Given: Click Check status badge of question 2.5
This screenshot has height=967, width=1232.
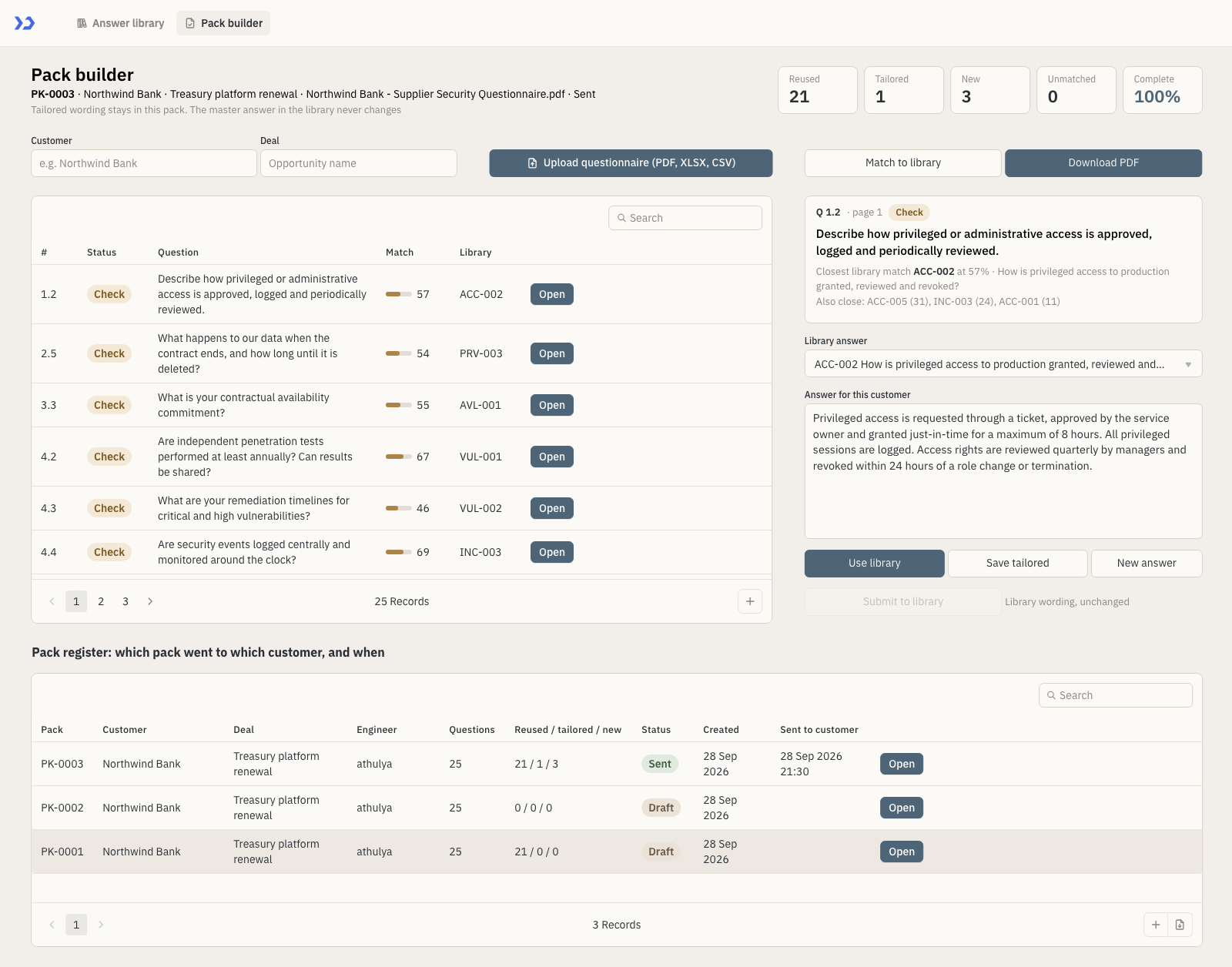Looking at the screenshot, I should [109, 353].
